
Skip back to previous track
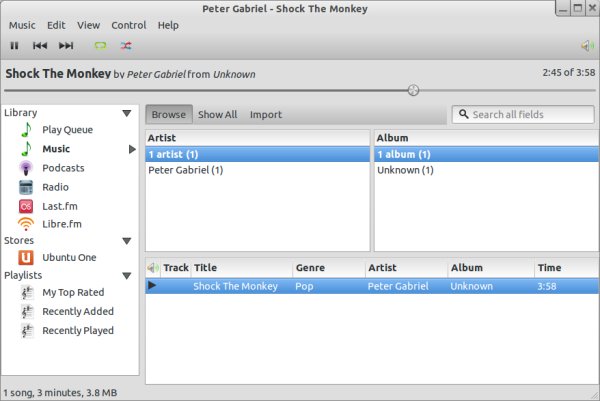tap(40, 46)
